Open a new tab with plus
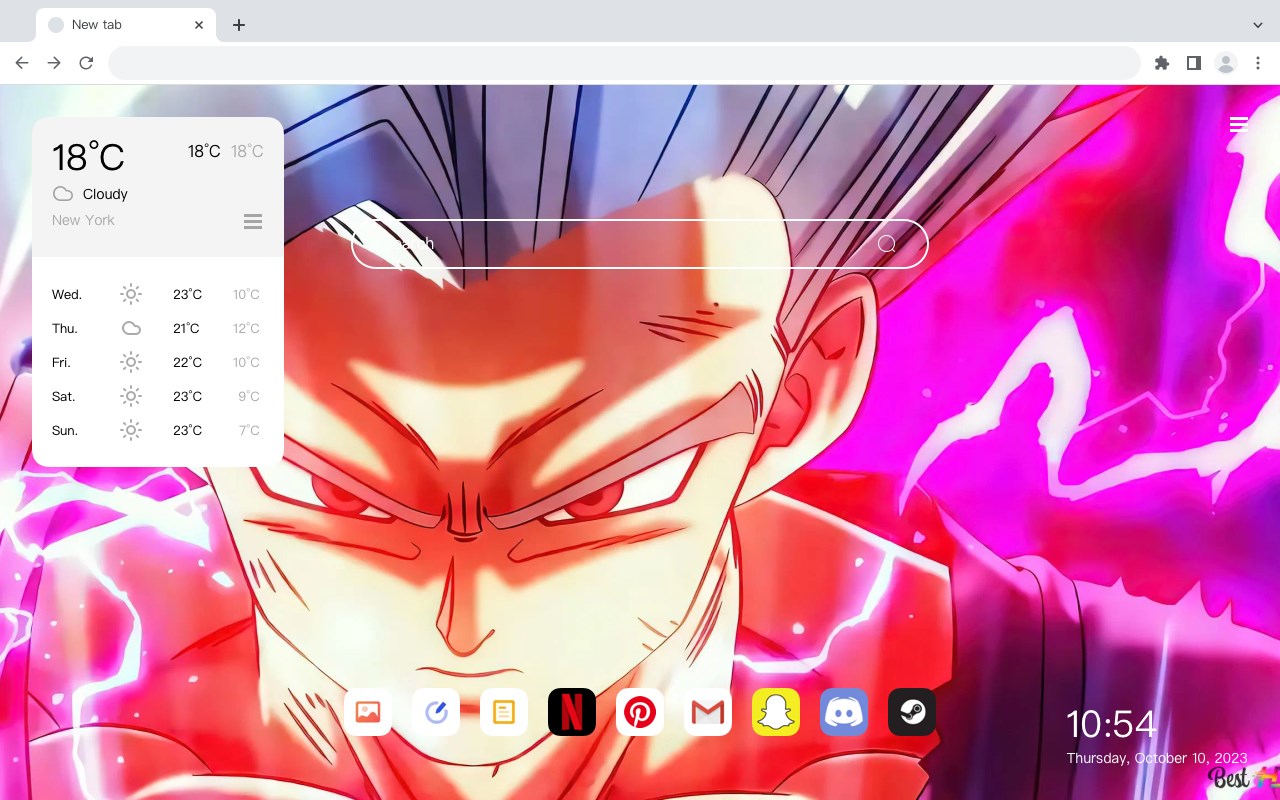This screenshot has width=1280, height=800. (239, 25)
